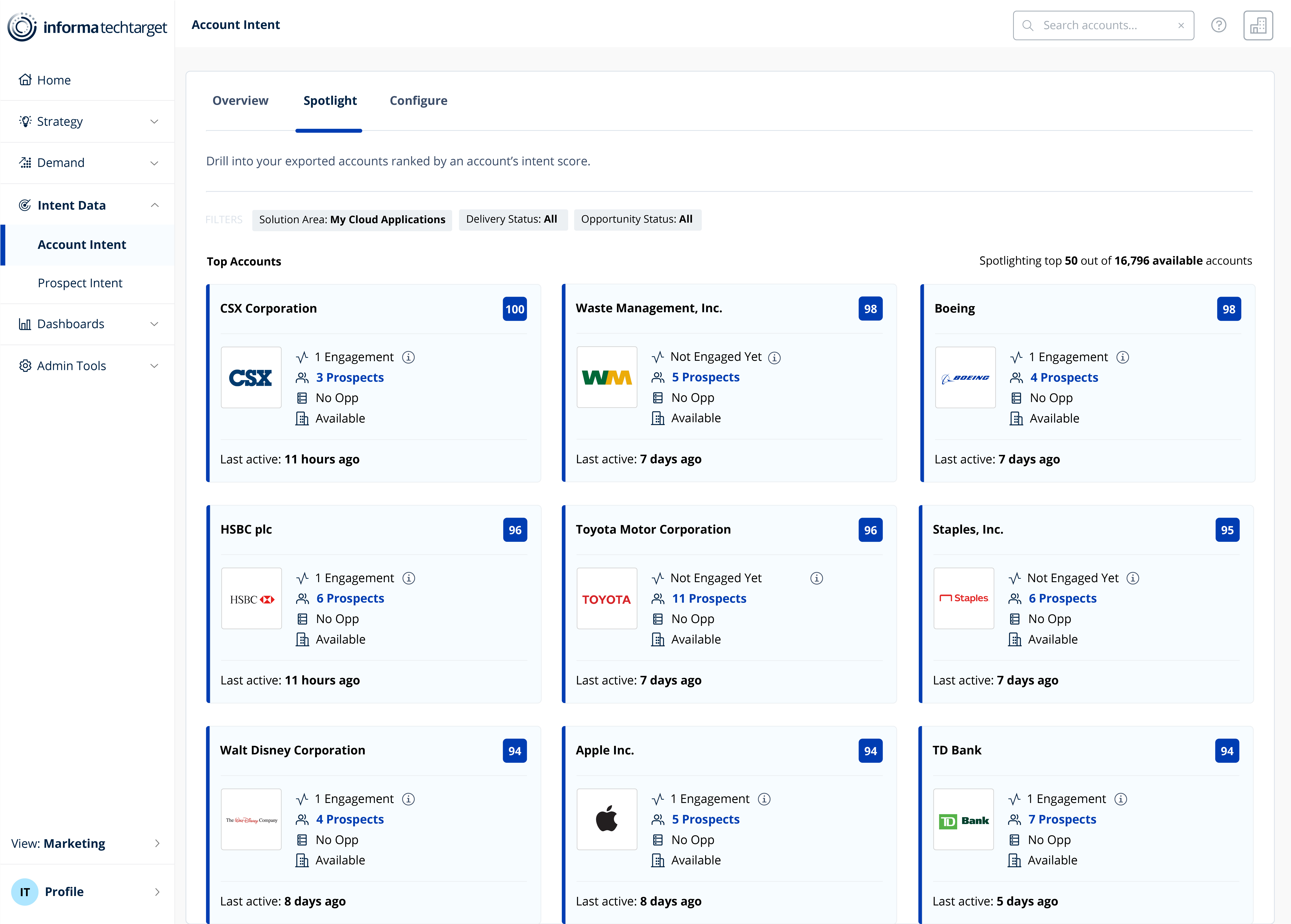Clear search using the X icon
Screen dimensions: 1291x924
(x=1181, y=25)
